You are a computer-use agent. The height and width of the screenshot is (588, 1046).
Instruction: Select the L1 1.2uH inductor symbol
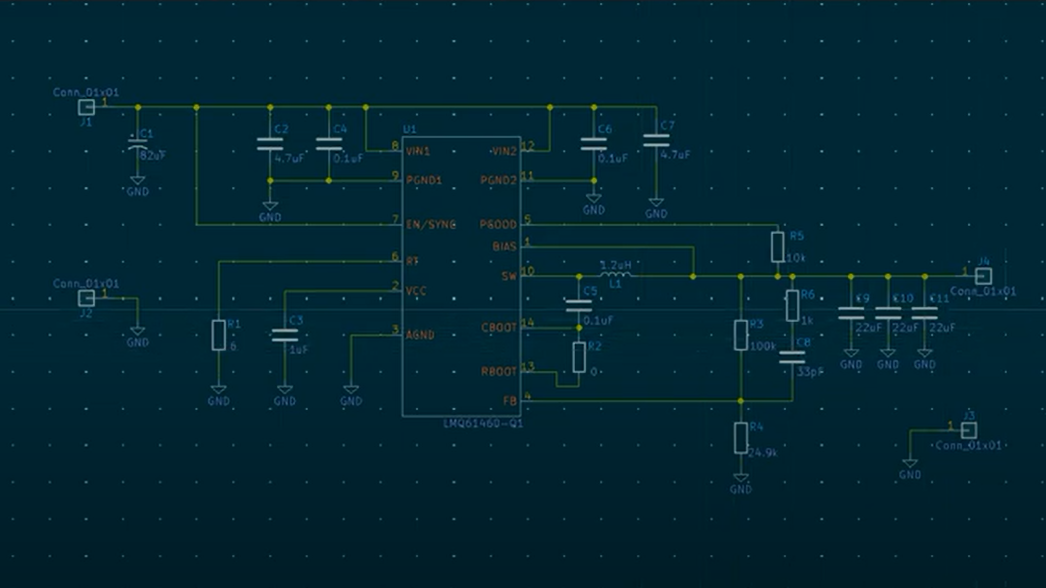(615, 273)
